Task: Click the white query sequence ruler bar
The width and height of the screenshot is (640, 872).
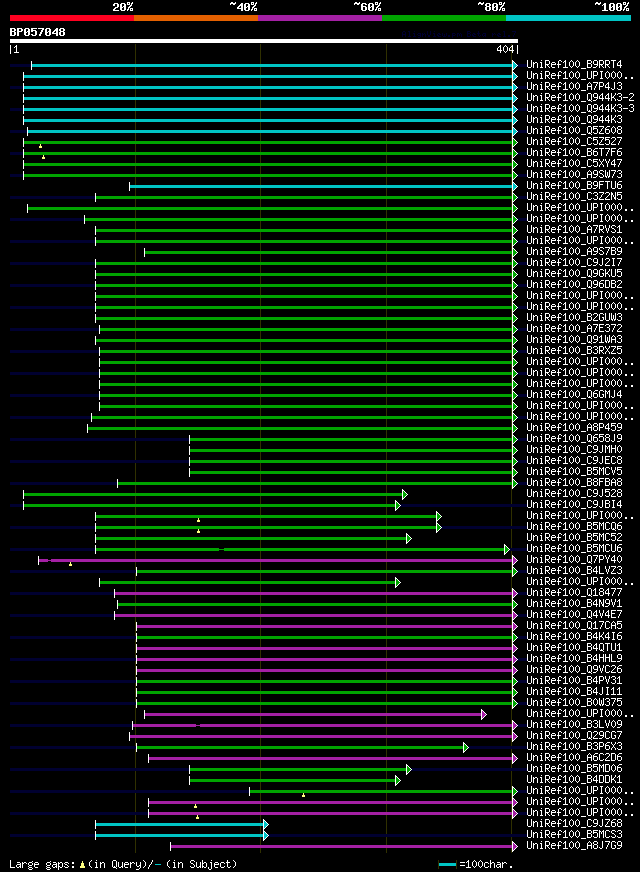Action: point(264,41)
